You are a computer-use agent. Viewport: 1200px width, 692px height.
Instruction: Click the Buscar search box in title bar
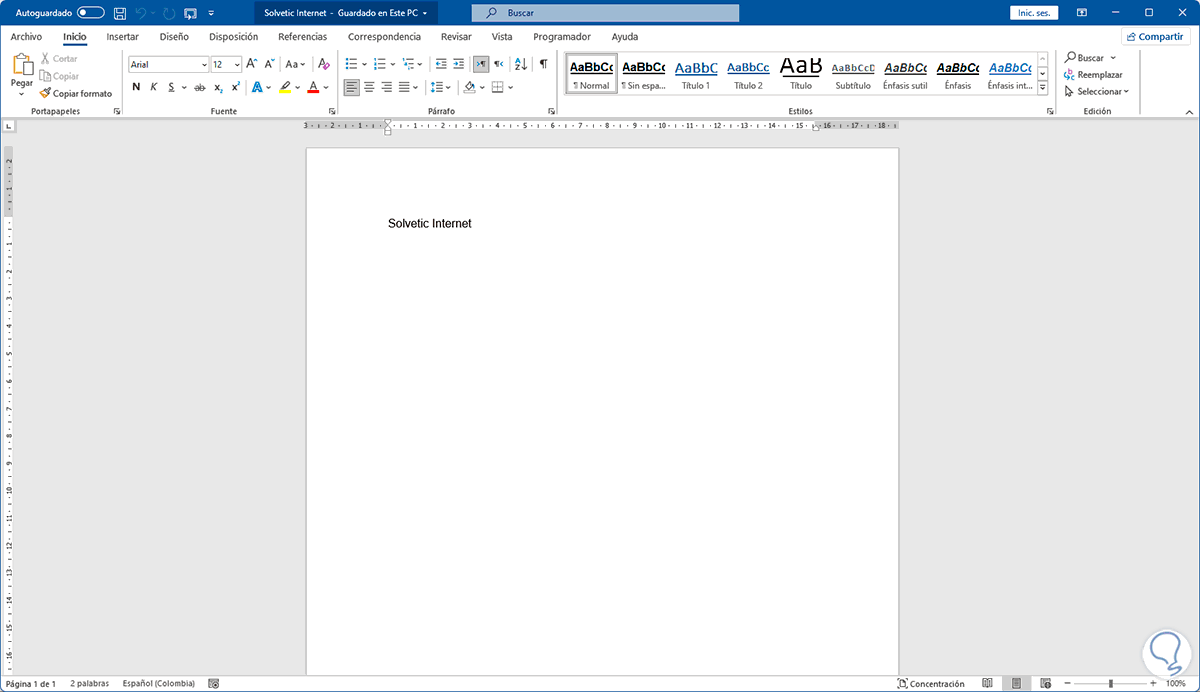(605, 13)
